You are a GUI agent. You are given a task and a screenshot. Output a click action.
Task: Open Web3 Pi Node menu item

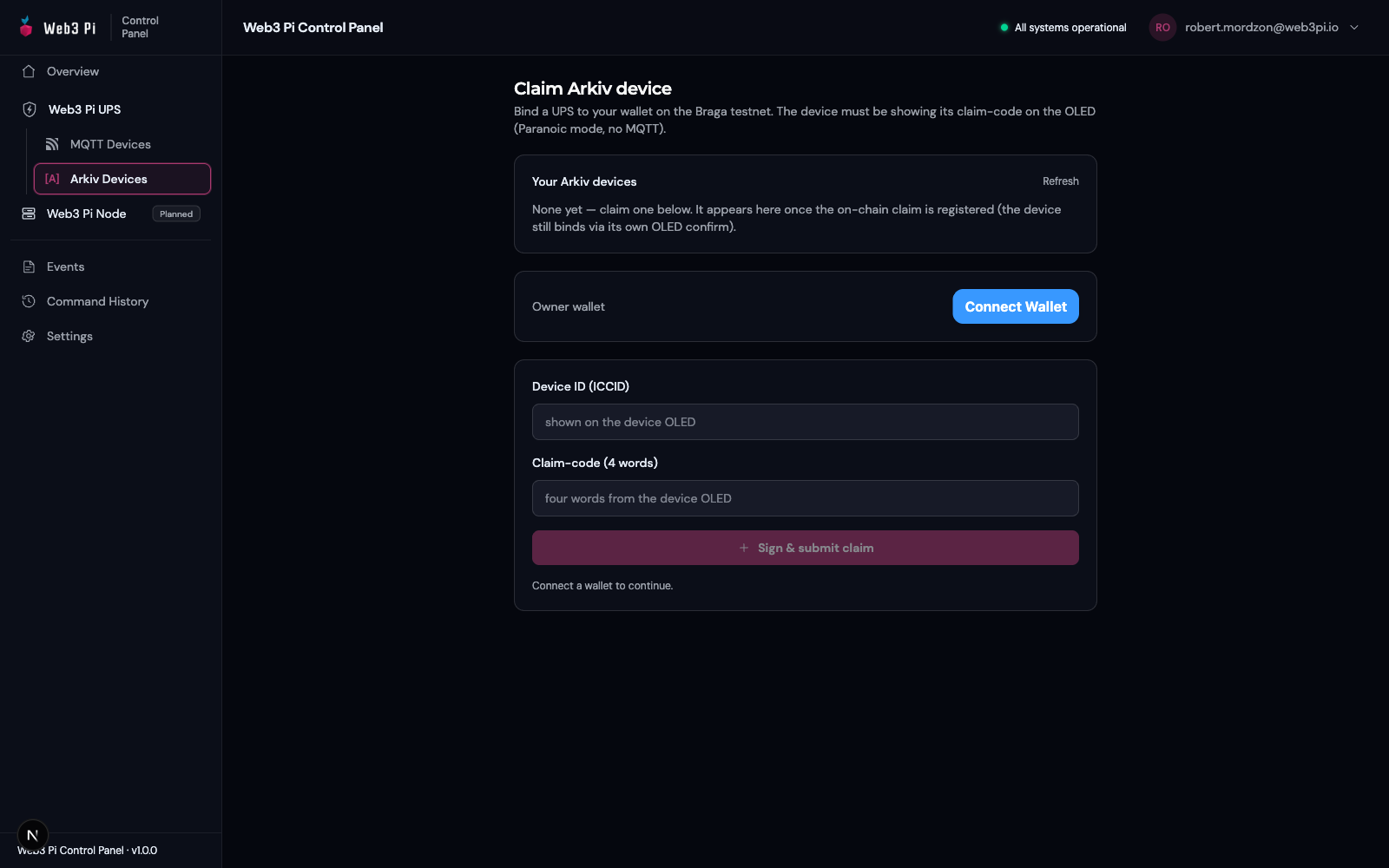point(111,214)
